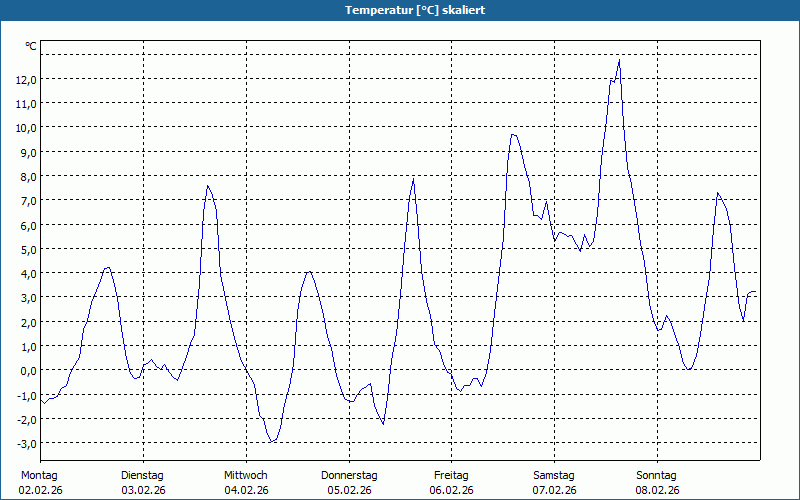
Task: Click the 7,0 axis value
Action: pos(29,201)
